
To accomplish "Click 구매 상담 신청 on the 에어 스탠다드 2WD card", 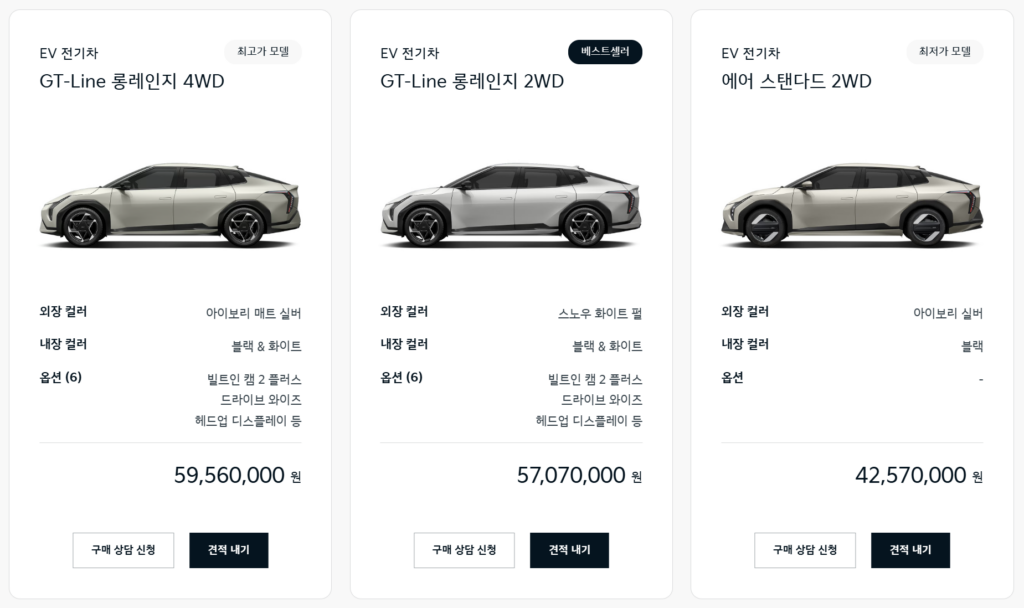I will (805, 550).
